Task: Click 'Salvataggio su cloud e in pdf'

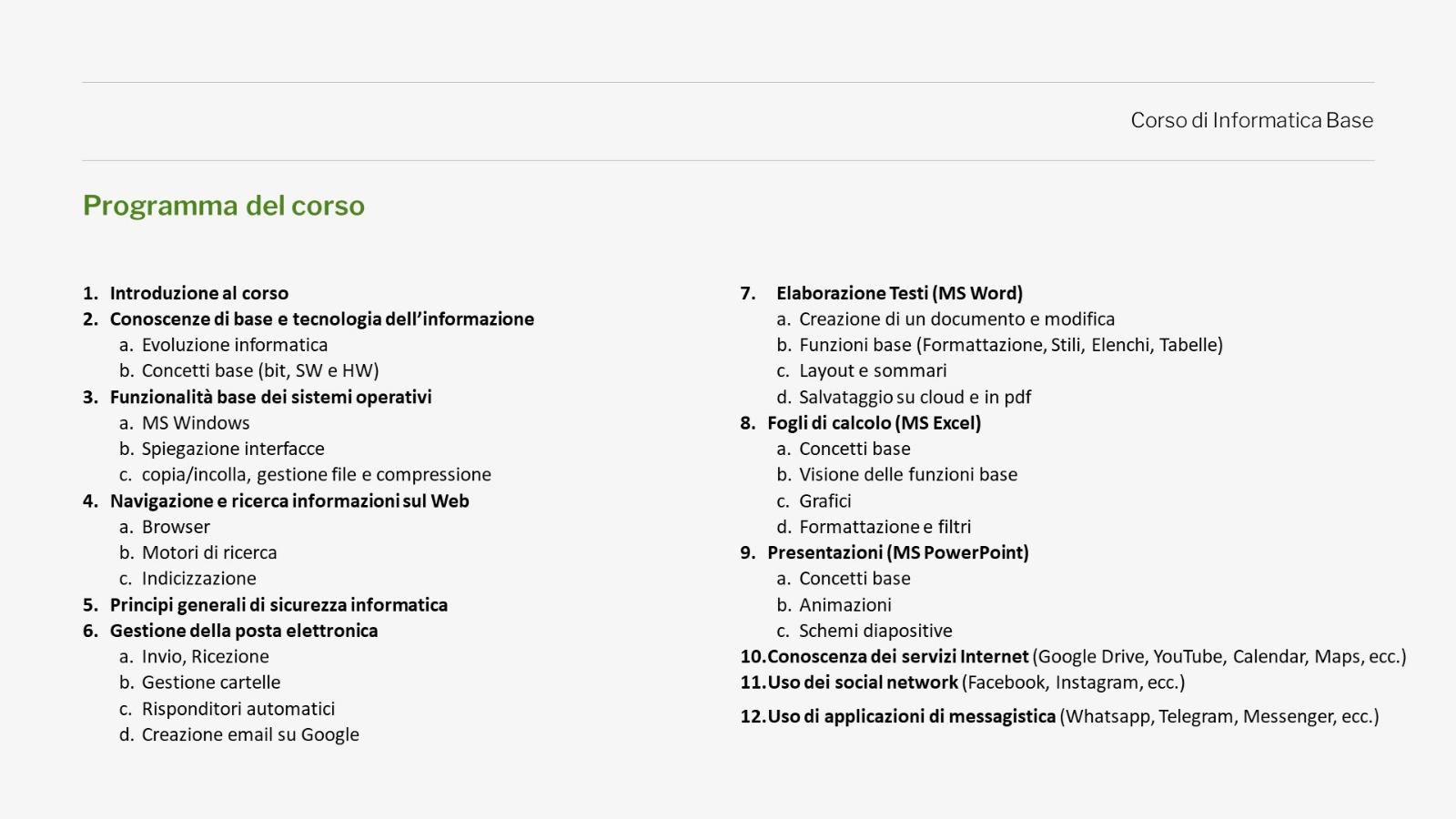Action: point(915,397)
